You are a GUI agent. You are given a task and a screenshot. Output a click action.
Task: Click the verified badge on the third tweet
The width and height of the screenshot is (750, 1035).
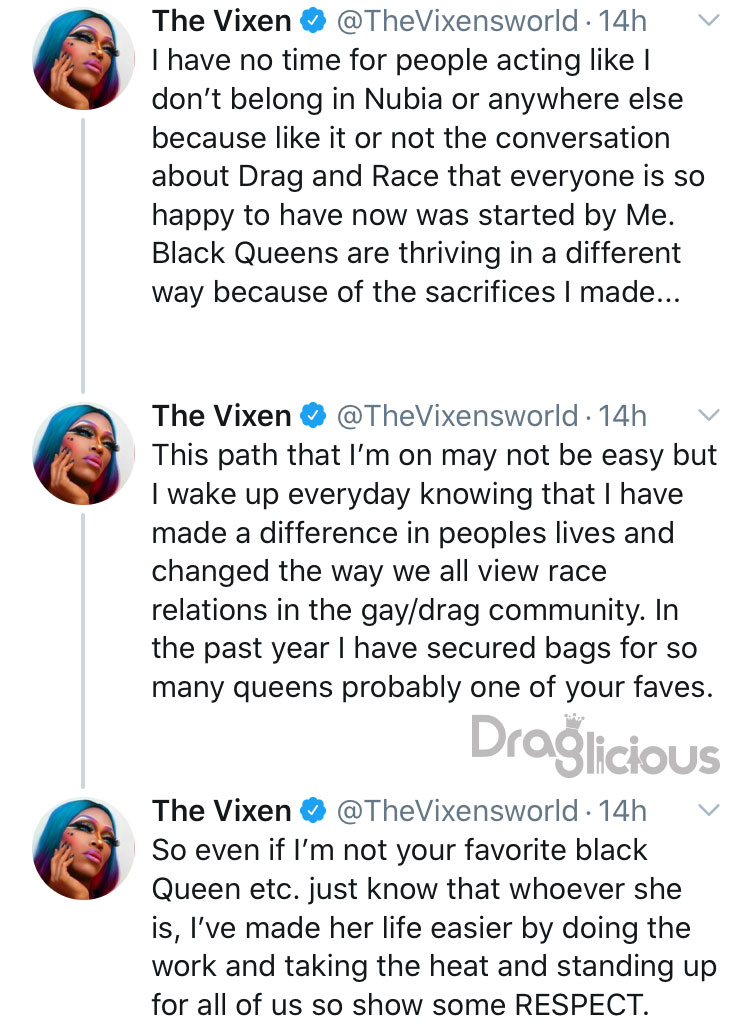click(x=314, y=811)
